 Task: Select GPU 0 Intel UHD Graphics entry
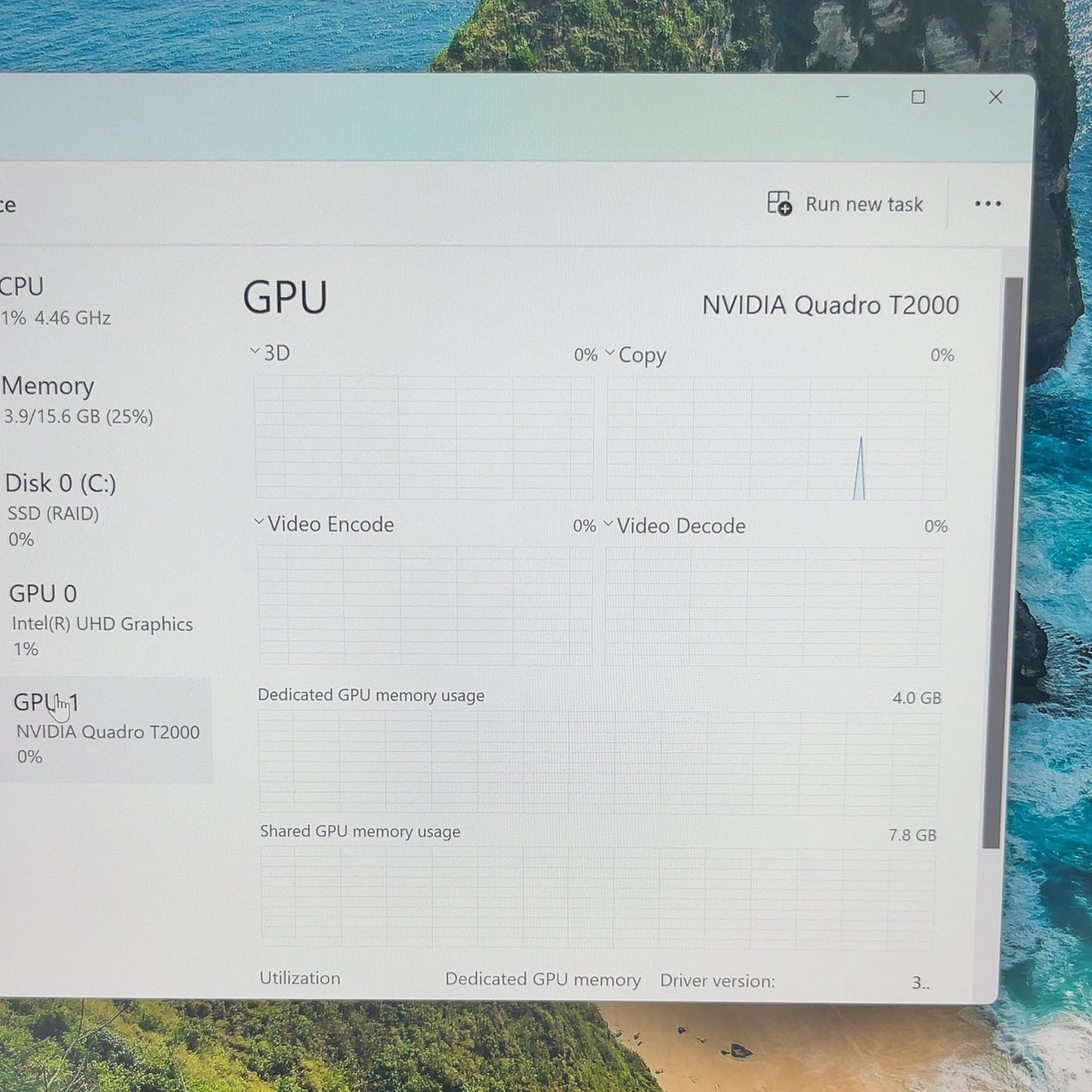[x=103, y=620]
